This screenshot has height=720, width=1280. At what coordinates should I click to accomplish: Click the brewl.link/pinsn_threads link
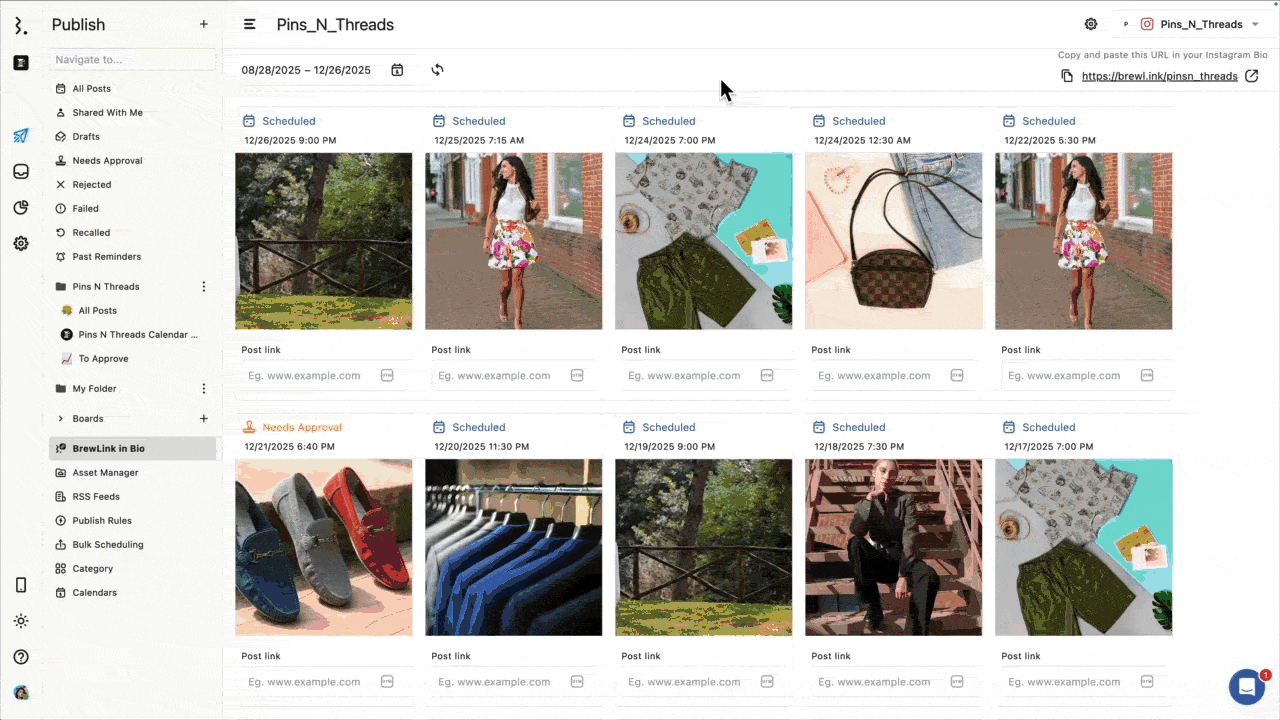coord(1159,76)
